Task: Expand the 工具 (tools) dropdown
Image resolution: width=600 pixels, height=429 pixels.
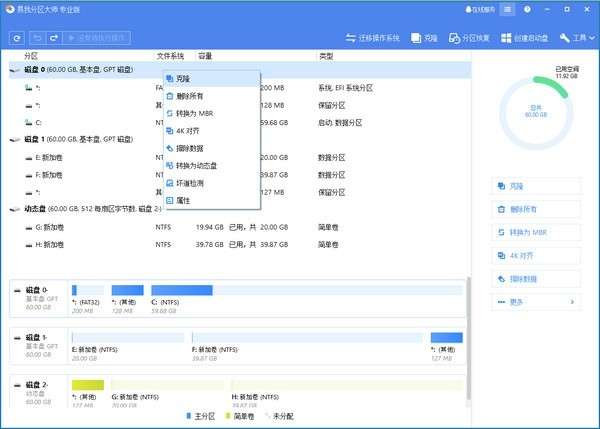Action: pyautogui.click(x=577, y=38)
